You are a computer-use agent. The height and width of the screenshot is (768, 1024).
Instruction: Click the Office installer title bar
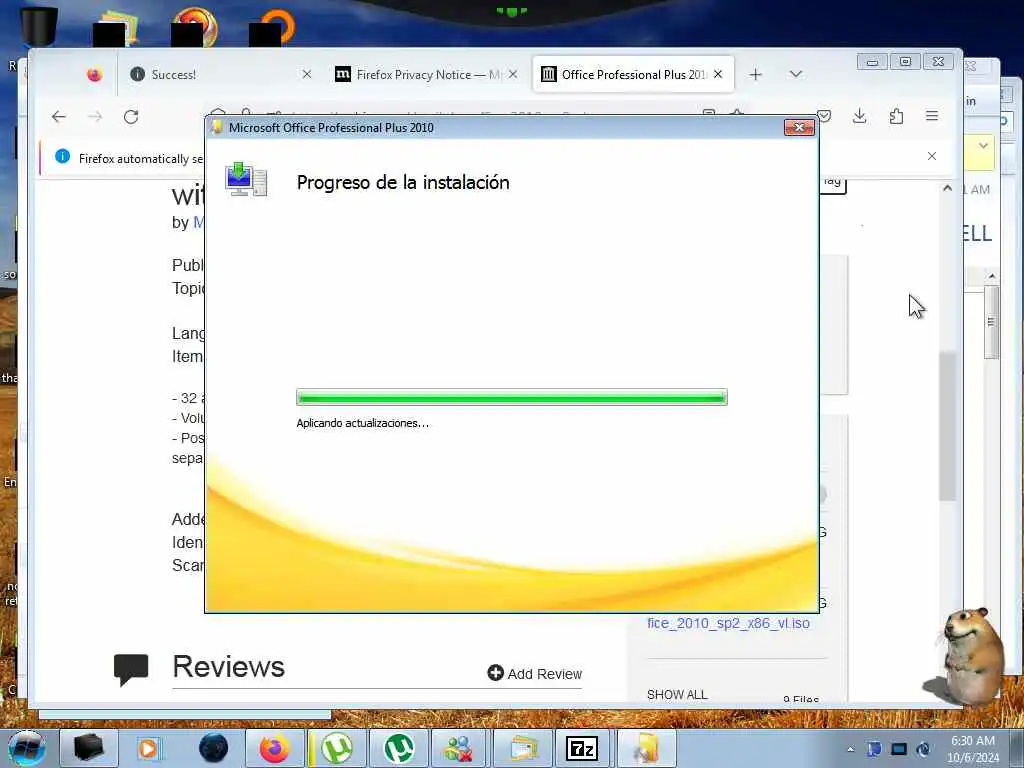496,127
